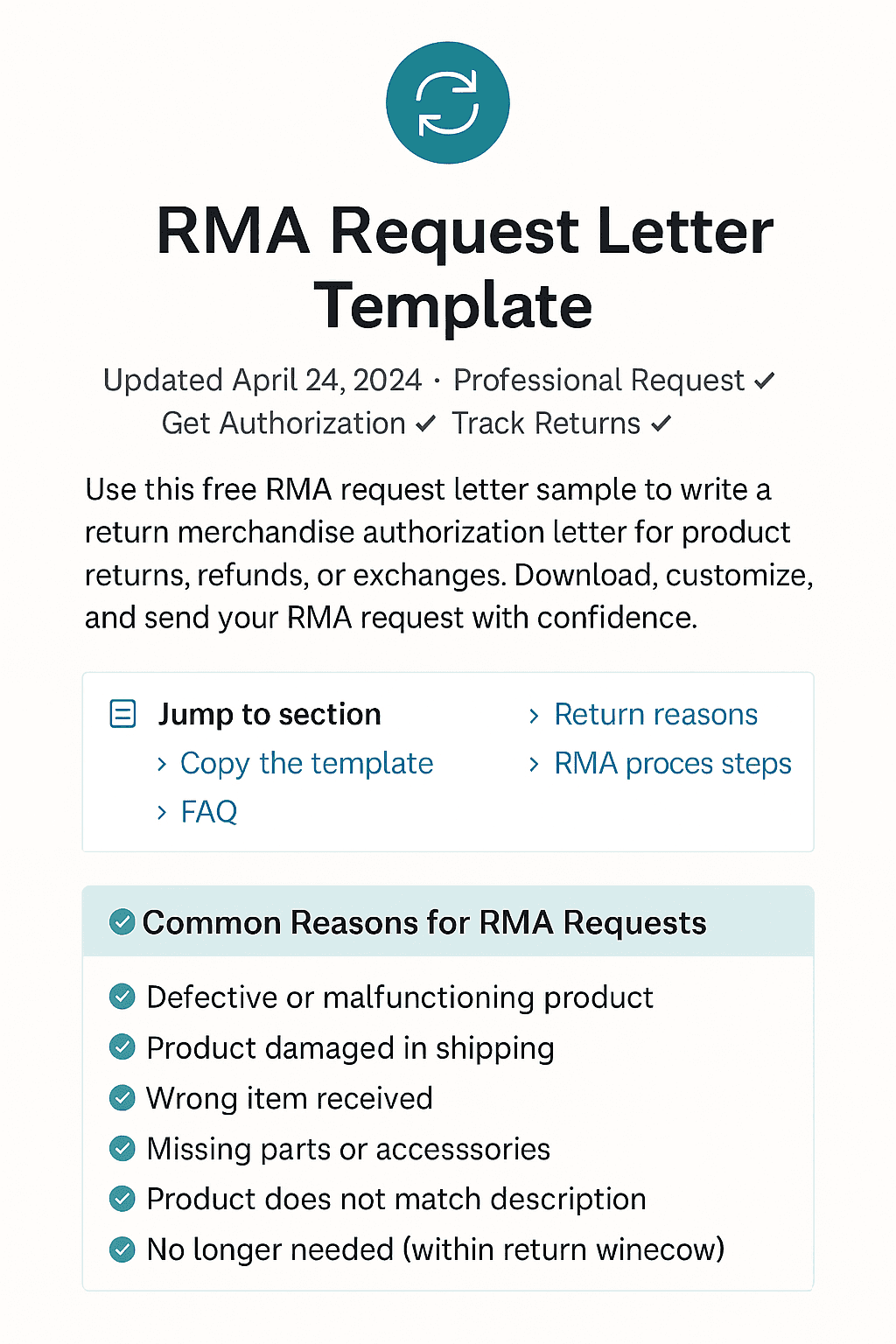The width and height of the screenshot is (896, 1344).
Task: Expand the chevron before Return reasons
Action: [535, 714]
